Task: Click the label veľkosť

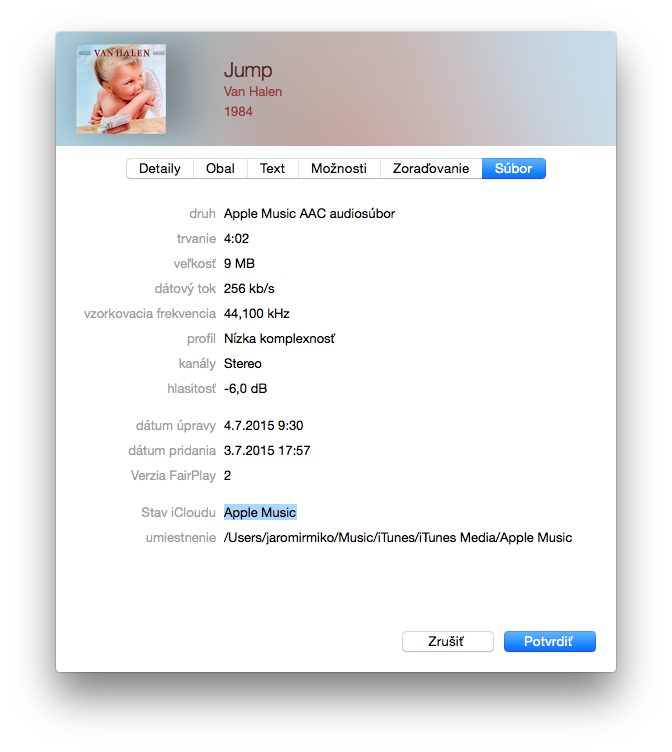Action: click(195, 263)
